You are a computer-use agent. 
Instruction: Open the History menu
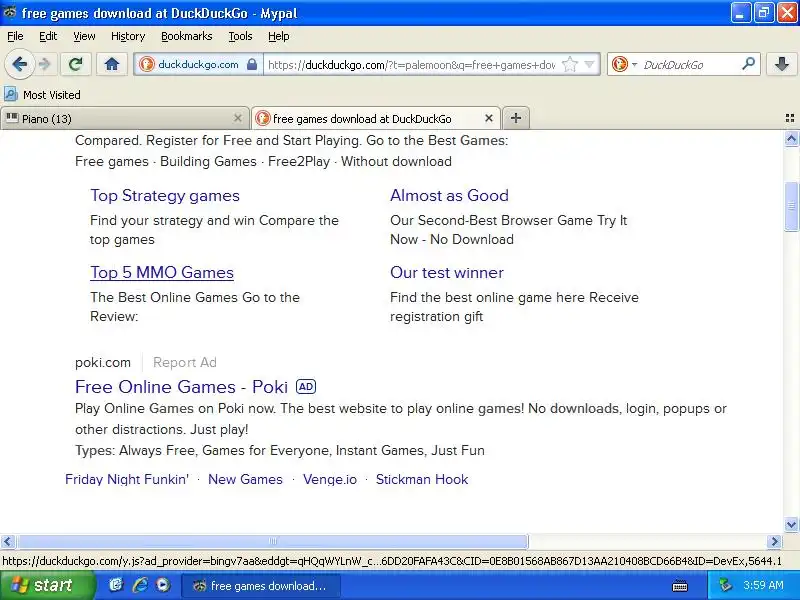[x=128, y=36]
